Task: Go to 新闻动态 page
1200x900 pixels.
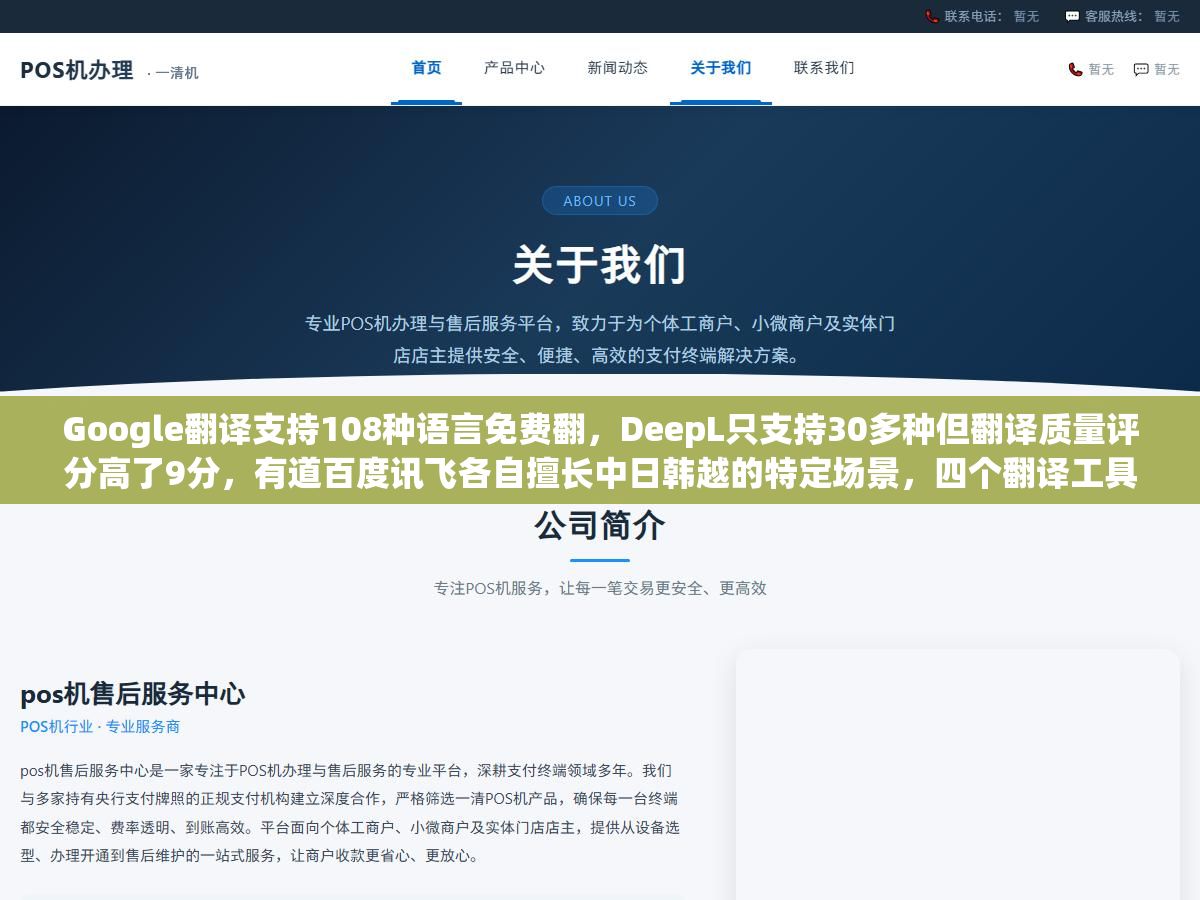Action: 617,68
